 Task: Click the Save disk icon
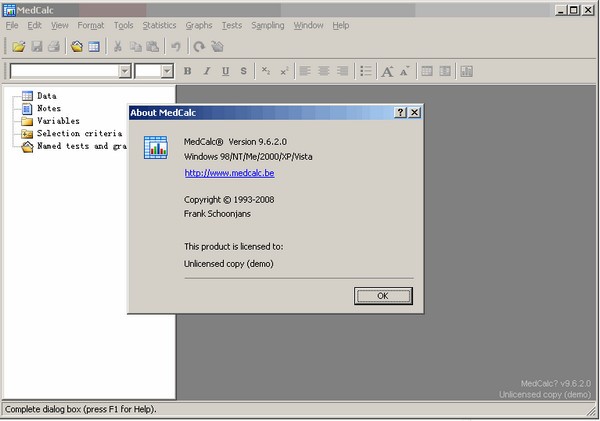(x=37, y=46)
